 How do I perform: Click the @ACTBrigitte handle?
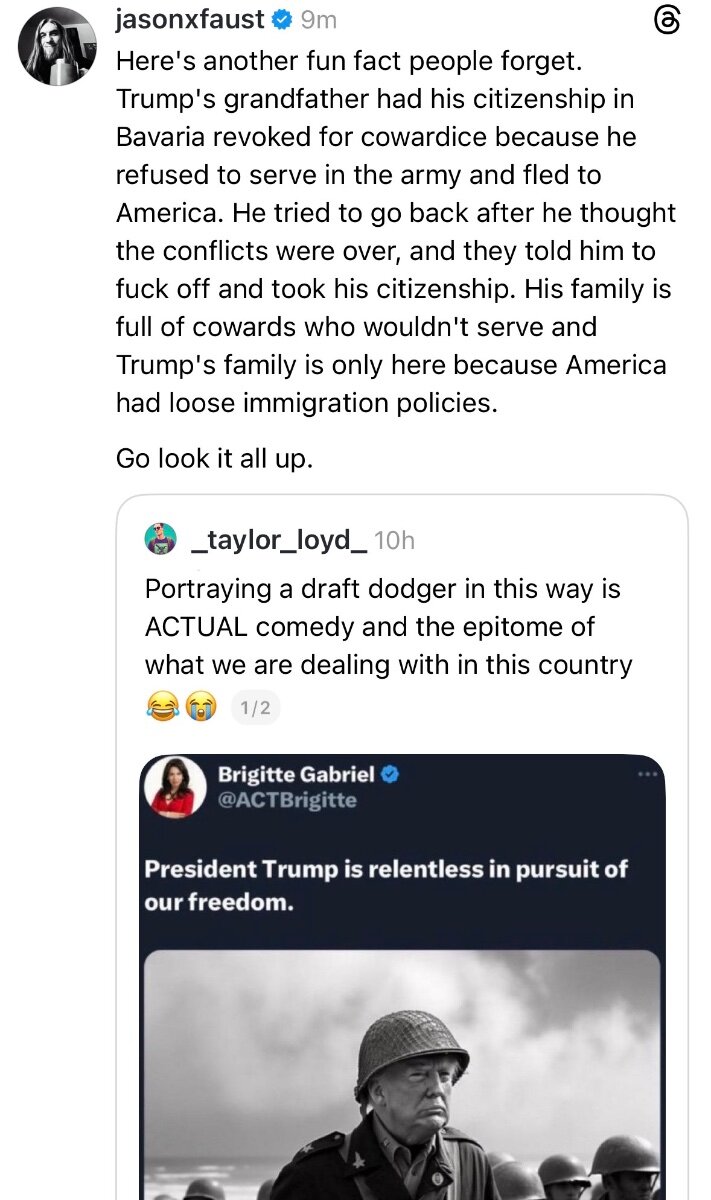coord(287,800)
